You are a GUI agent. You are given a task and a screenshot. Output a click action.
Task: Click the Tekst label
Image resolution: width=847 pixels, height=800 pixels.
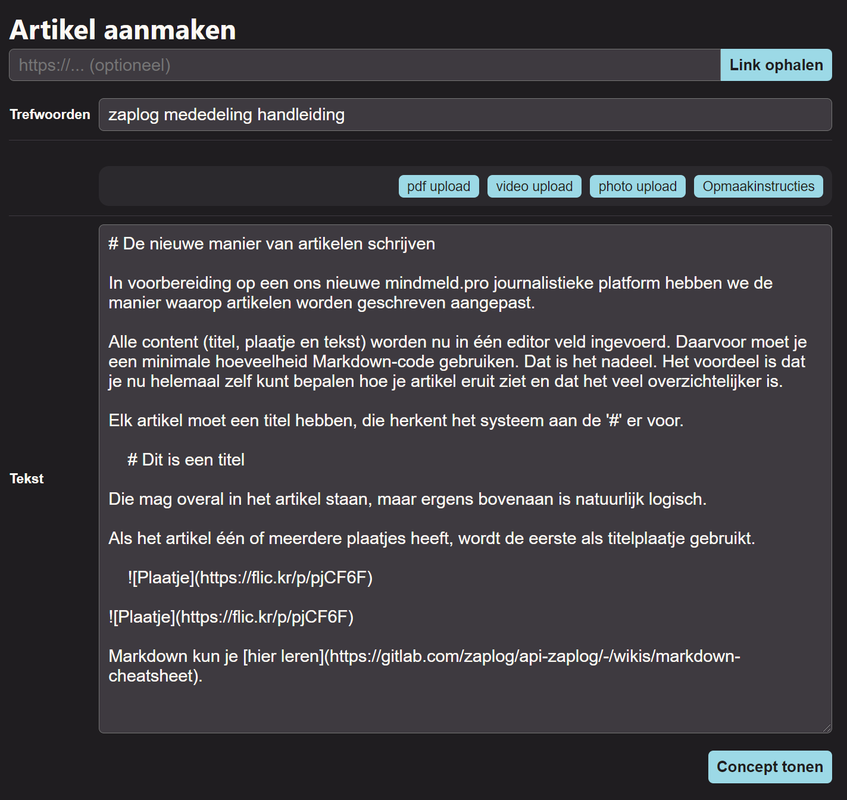click(x=26, y=479)
